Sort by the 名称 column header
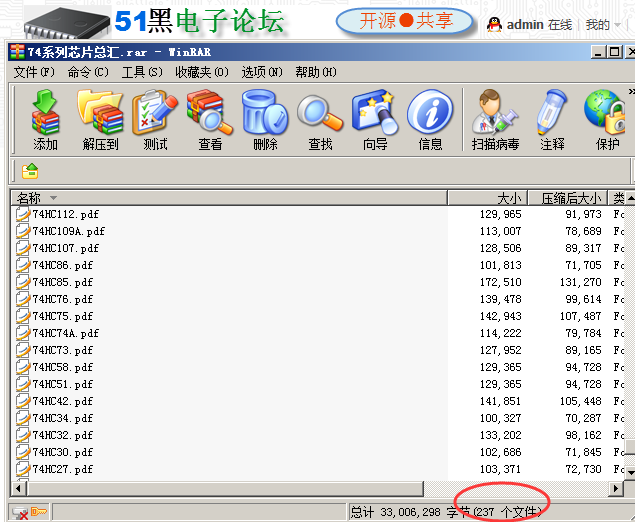The image size is (635, 522). (229, 198)
